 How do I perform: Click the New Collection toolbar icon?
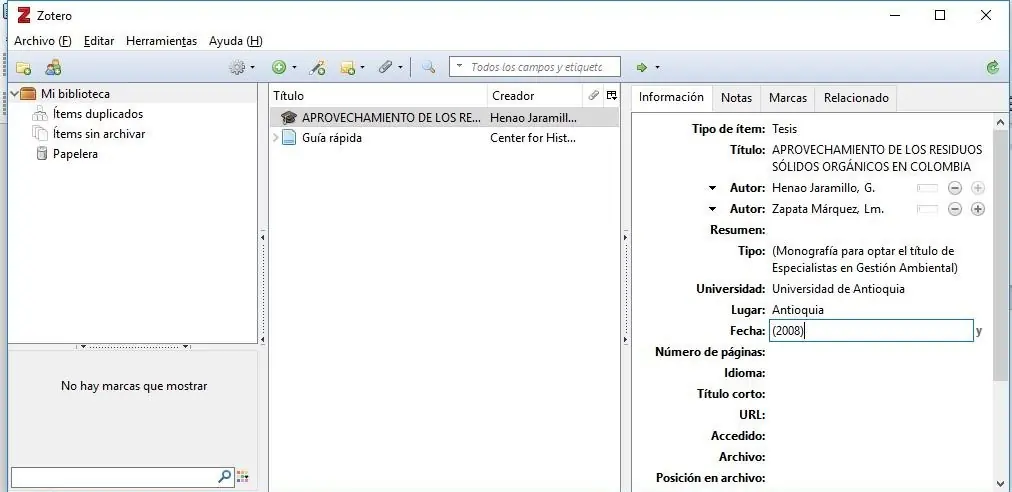(x=23, y=67)
